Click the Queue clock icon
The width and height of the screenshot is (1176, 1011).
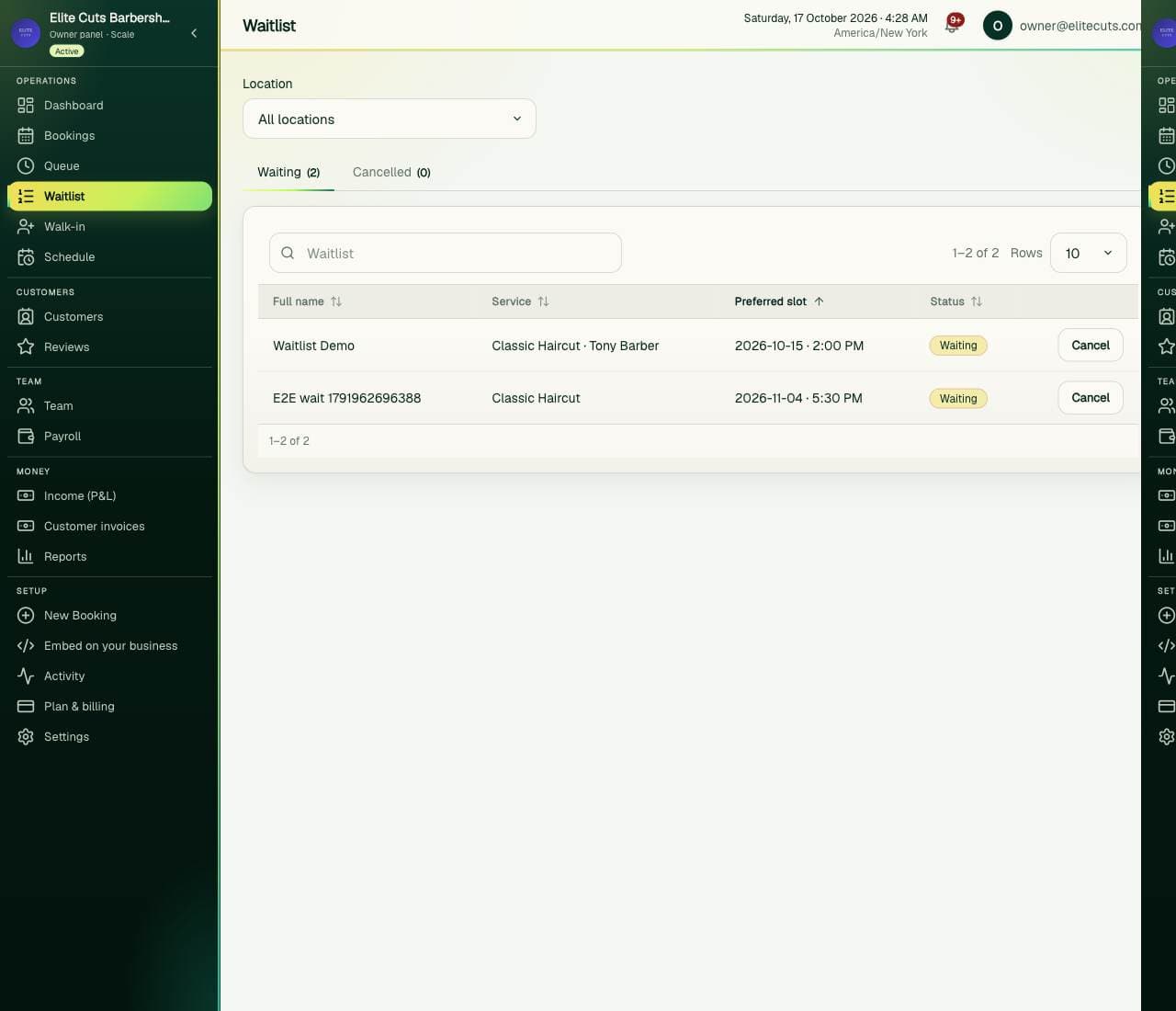point(26,166)
